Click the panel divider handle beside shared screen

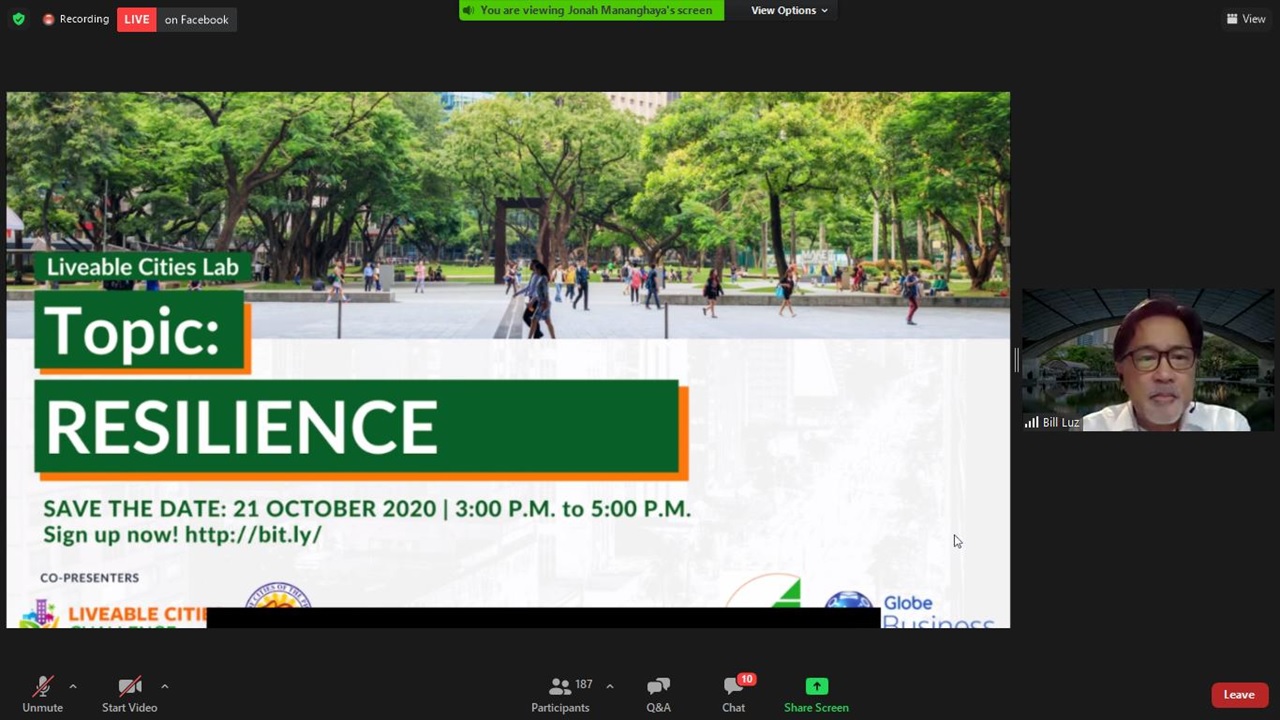coord(1015,360)
